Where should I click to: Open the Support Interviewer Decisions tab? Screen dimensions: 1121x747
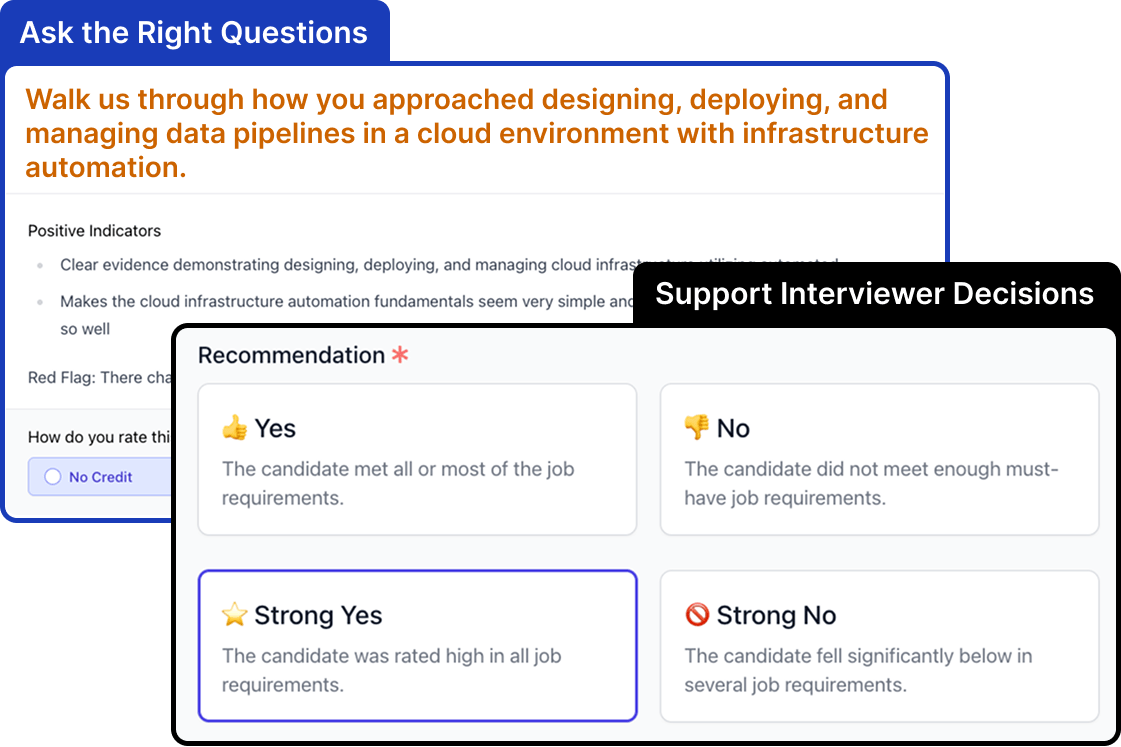[874, 294]
